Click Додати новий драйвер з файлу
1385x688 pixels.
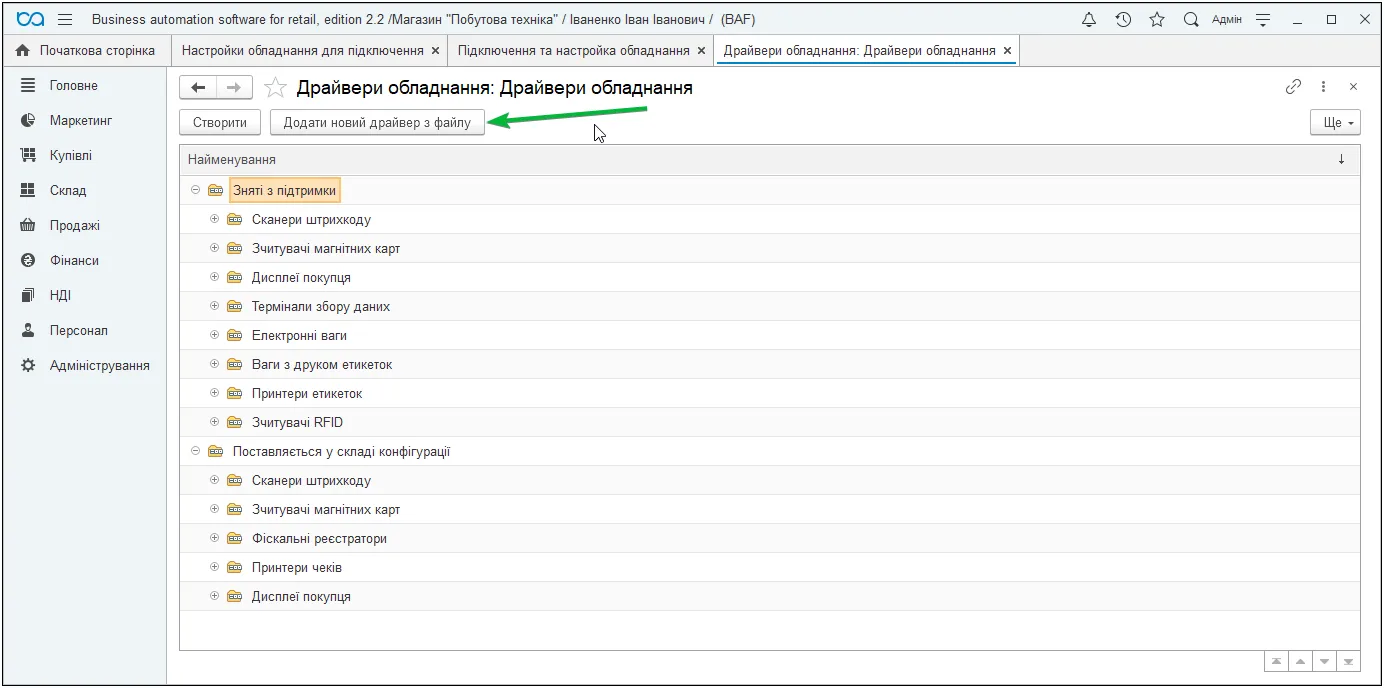tap(377, 122)
